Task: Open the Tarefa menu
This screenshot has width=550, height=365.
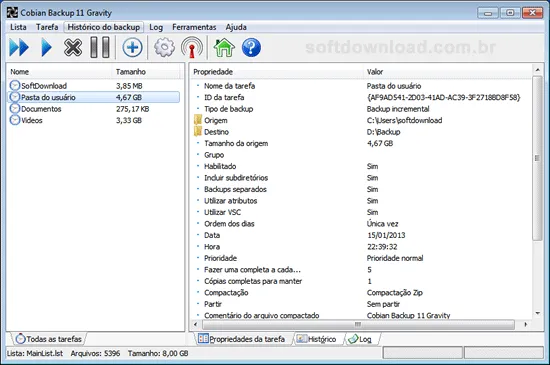Action: 47,27
